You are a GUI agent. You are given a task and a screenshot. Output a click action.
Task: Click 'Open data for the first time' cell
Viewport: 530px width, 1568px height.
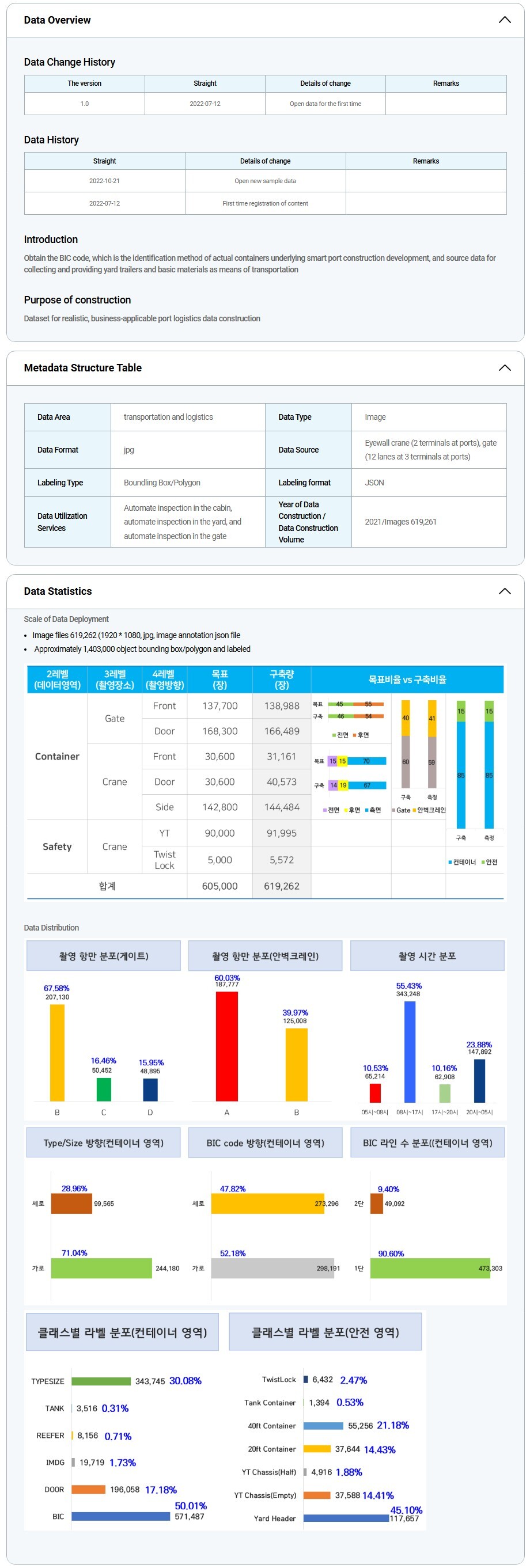pyautogui.click(x=325, y=104)
